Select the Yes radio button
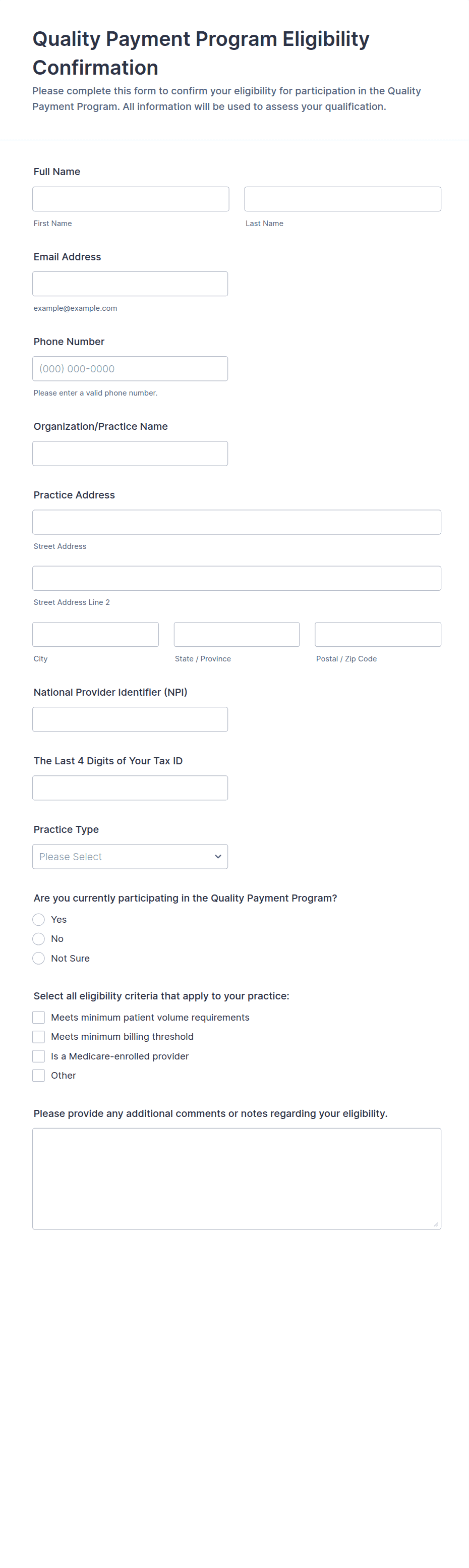 [x=39, y=920]
